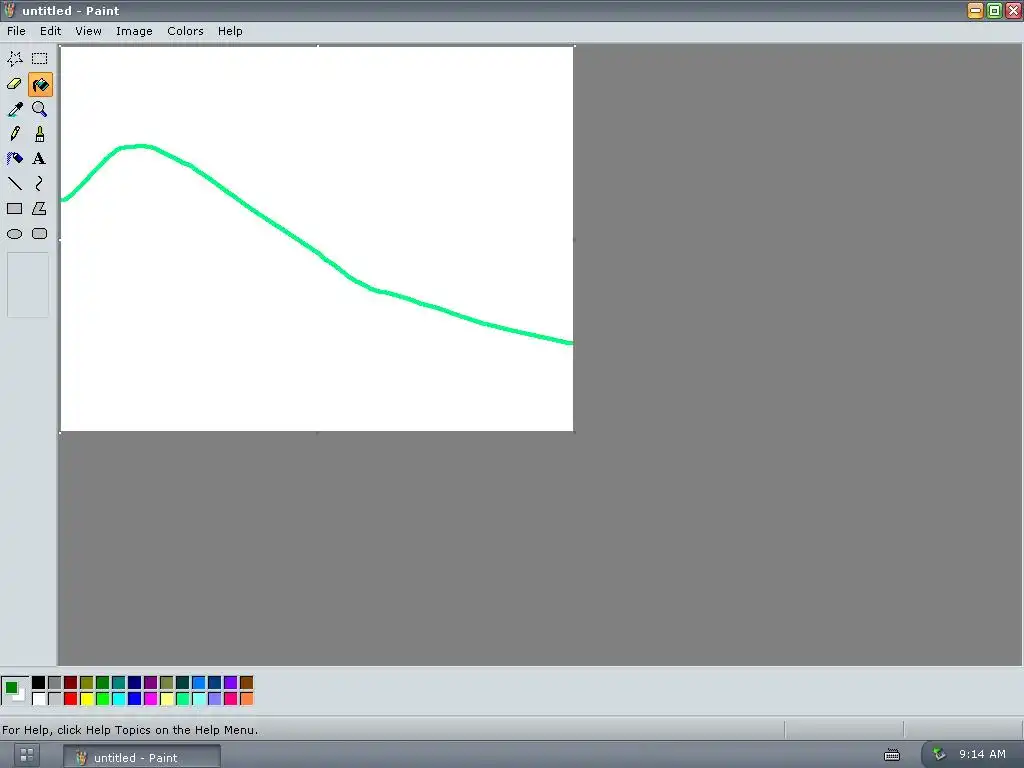Image resolution: width=1024 pixels, height=768 pixels.
Task: Open the File menu
Action: click(x=16, y=31)
